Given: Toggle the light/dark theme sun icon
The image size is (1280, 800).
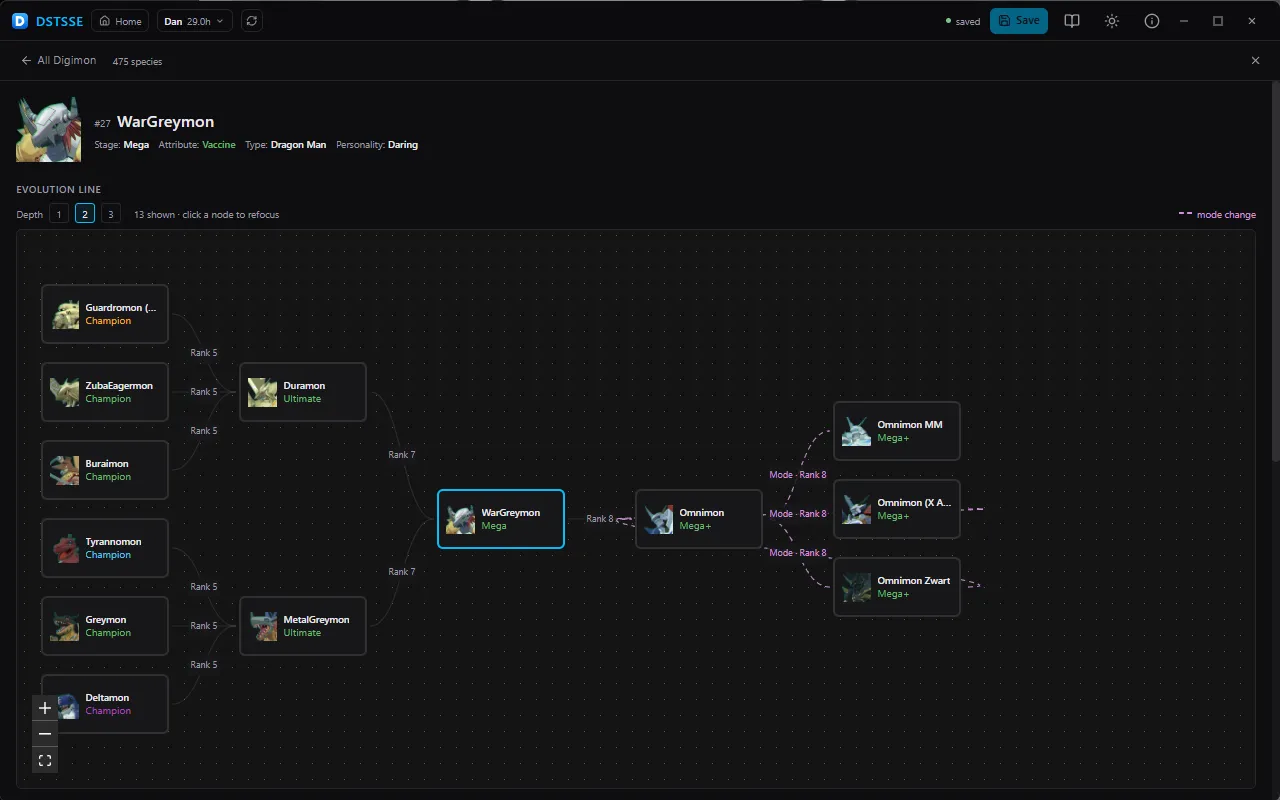Looking at the screenshot, I should pos(1112,21).
